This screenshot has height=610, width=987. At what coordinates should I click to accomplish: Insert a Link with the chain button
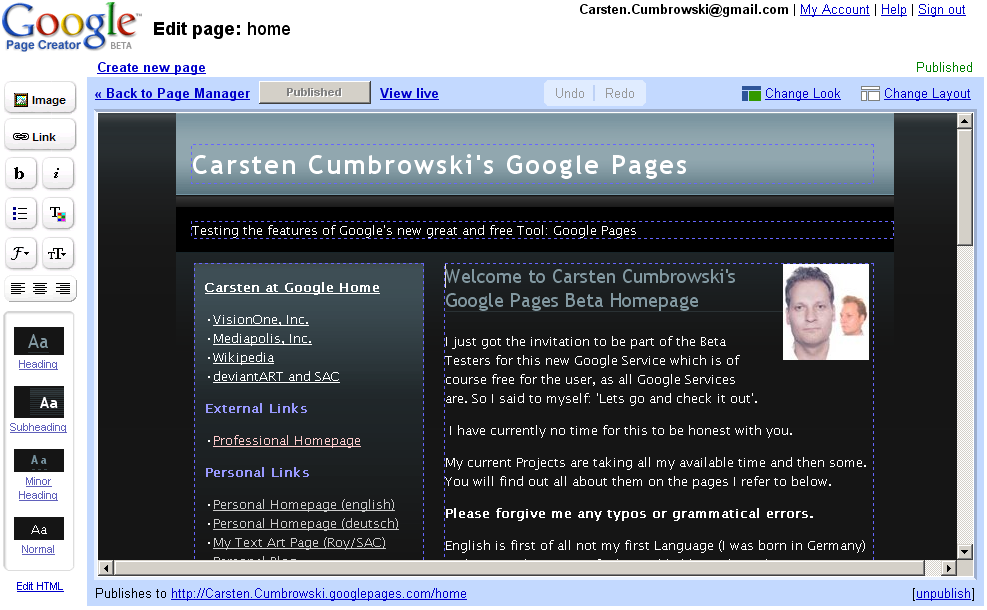[x=40, y=136]
